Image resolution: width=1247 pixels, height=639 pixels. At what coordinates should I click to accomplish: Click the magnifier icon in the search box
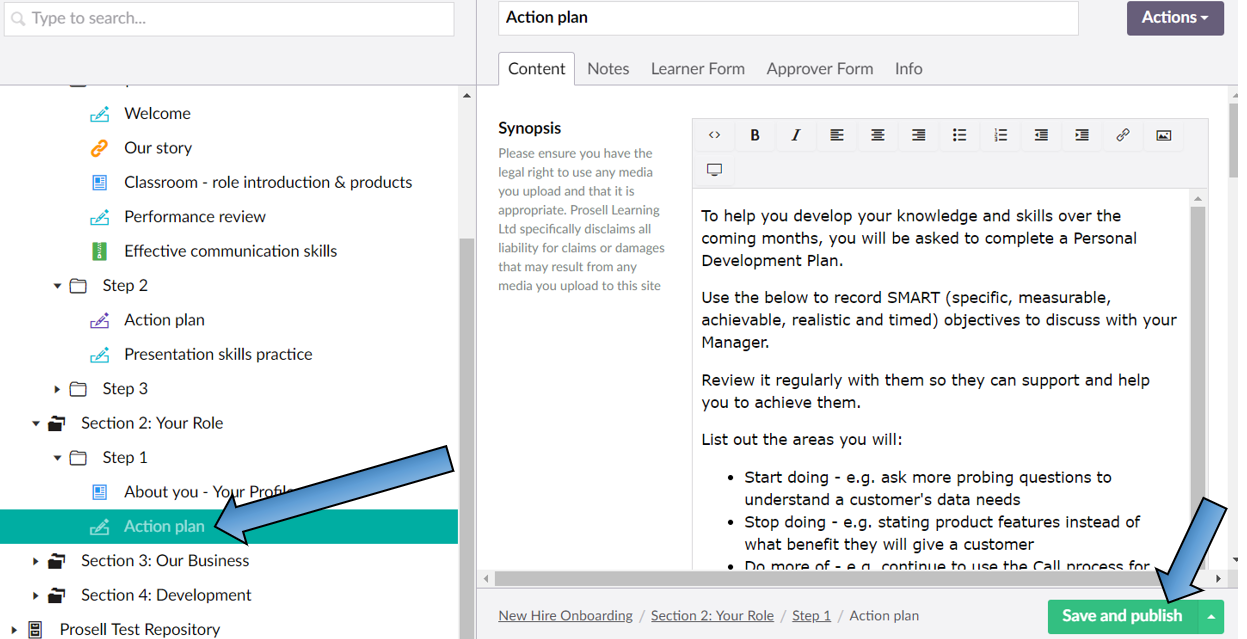pyautogui.click(x=18, y=19)
